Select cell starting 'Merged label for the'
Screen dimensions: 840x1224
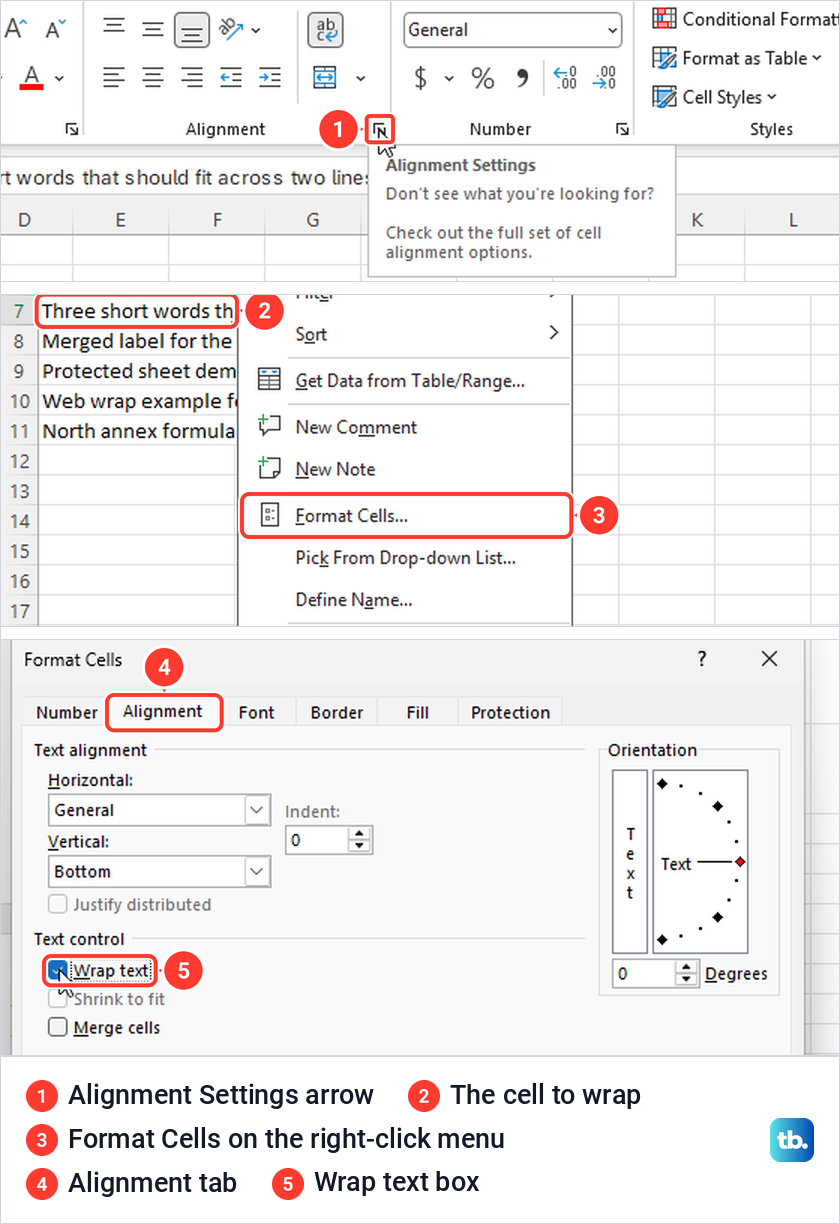(138, 341)
